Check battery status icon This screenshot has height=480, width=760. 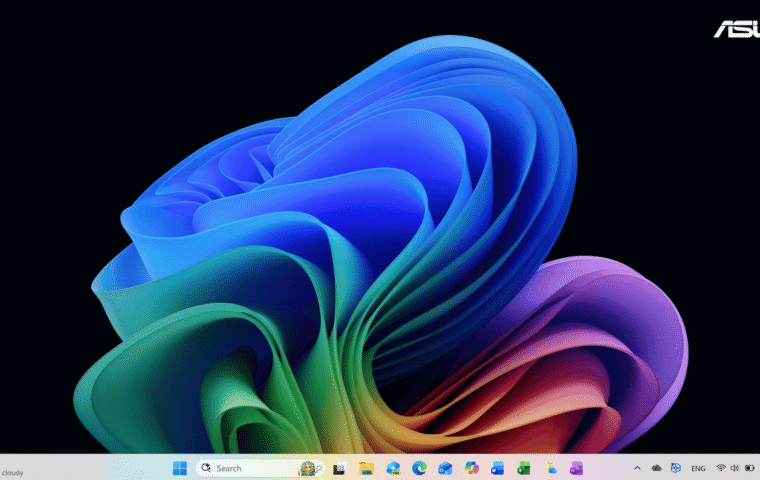click(750, 468)
